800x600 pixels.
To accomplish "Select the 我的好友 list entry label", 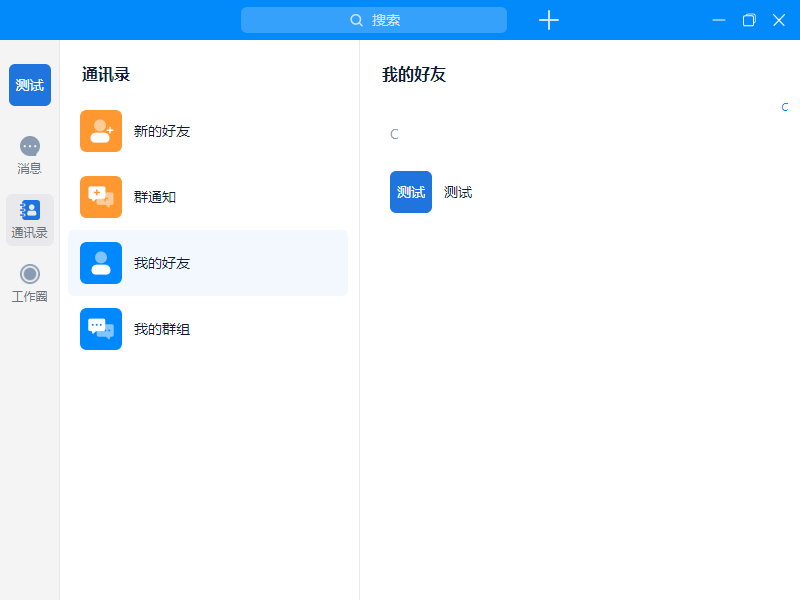I will click(x=162, y=263).
